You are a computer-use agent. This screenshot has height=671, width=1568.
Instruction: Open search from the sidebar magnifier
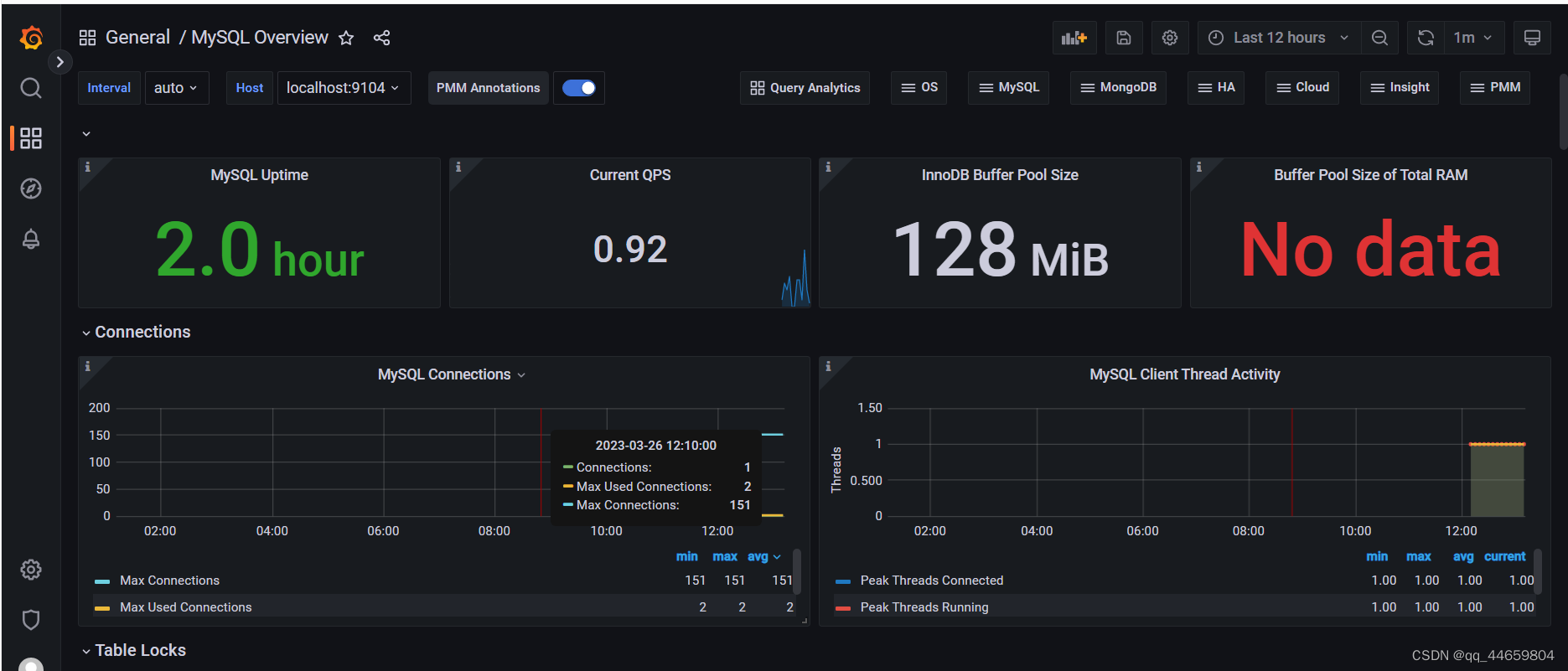coord(31,88)
